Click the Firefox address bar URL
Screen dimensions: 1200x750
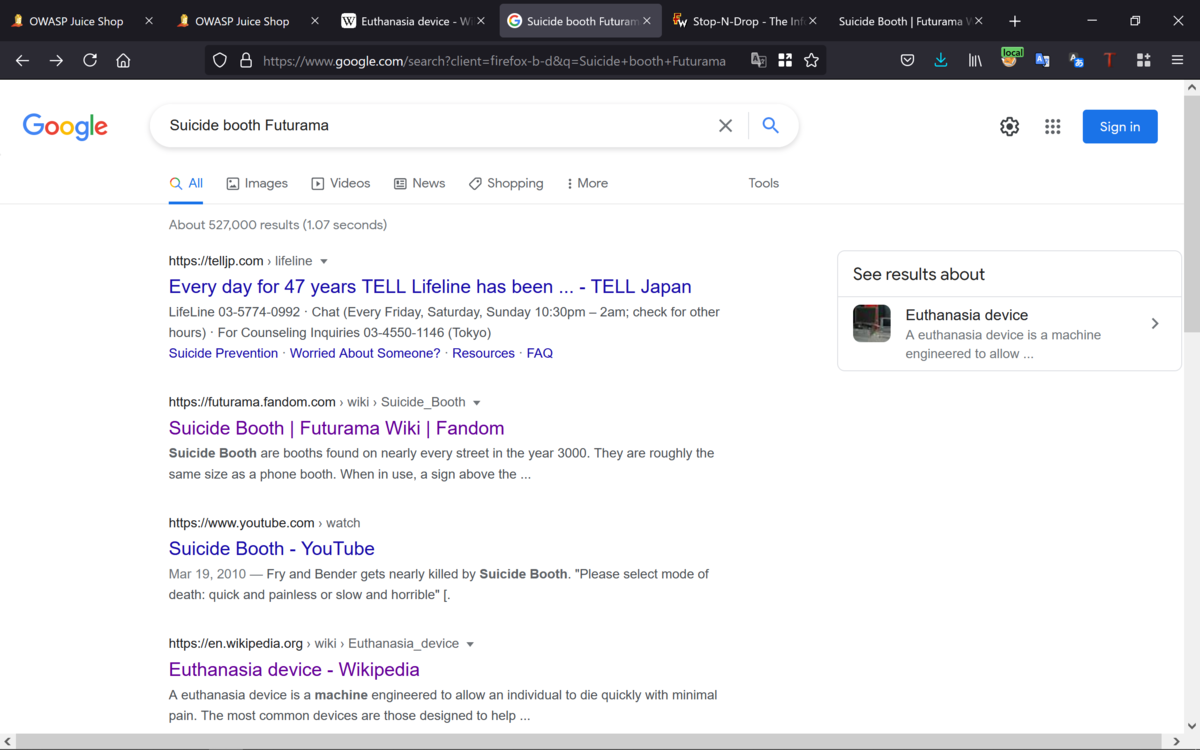point(494,61)
